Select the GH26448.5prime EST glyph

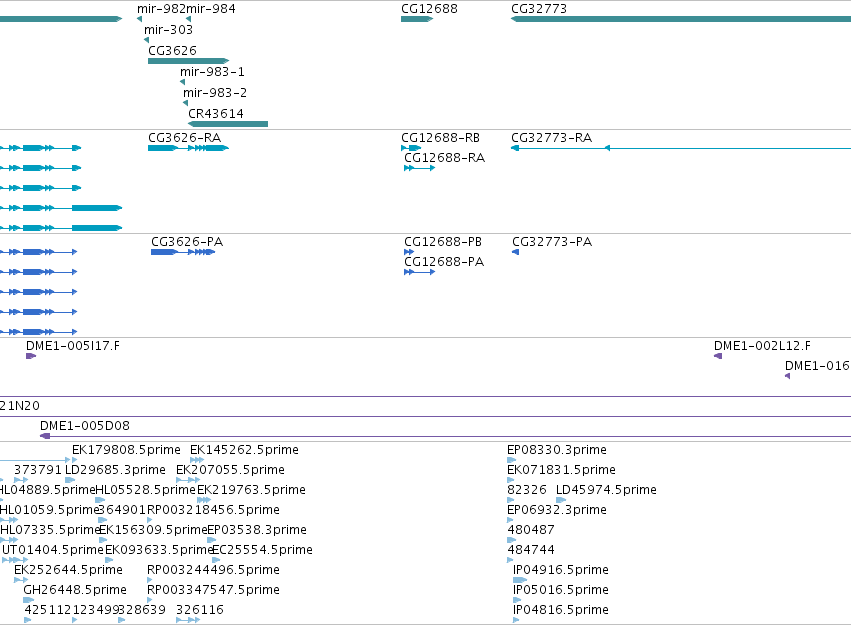point(29,600)
